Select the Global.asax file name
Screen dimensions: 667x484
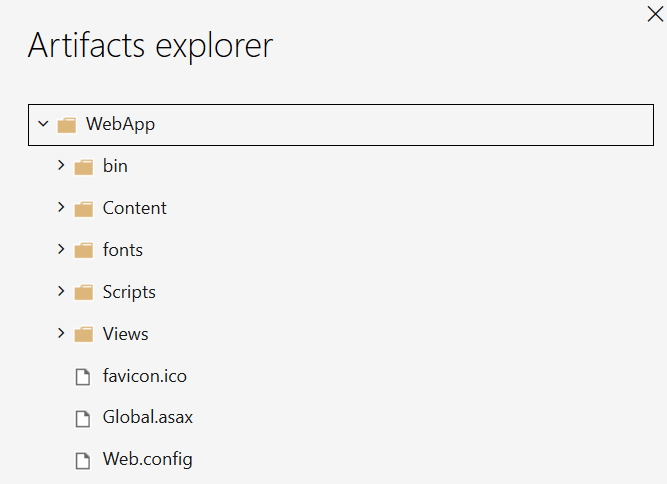tap(147, 418)
